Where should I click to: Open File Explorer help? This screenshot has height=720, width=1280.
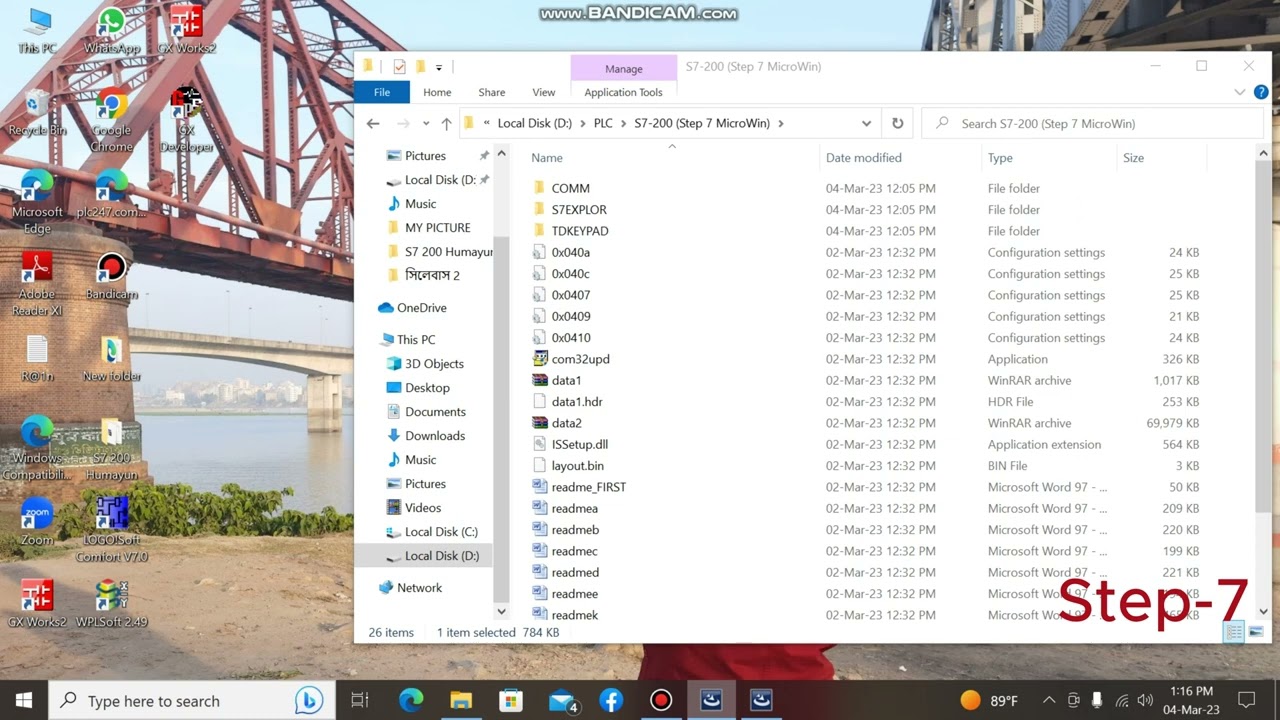1261,92
